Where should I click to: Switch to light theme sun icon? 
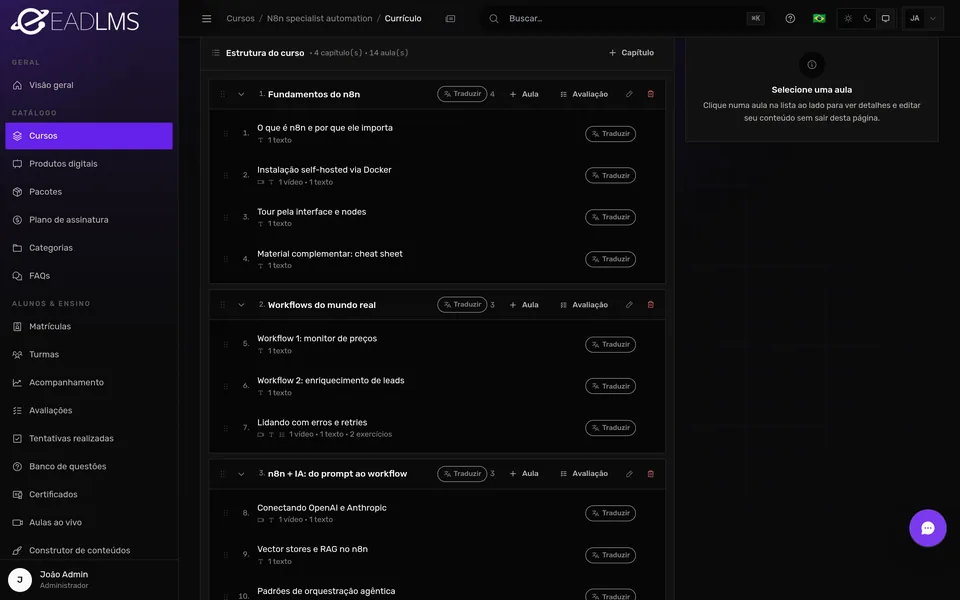tap(848, 18)
